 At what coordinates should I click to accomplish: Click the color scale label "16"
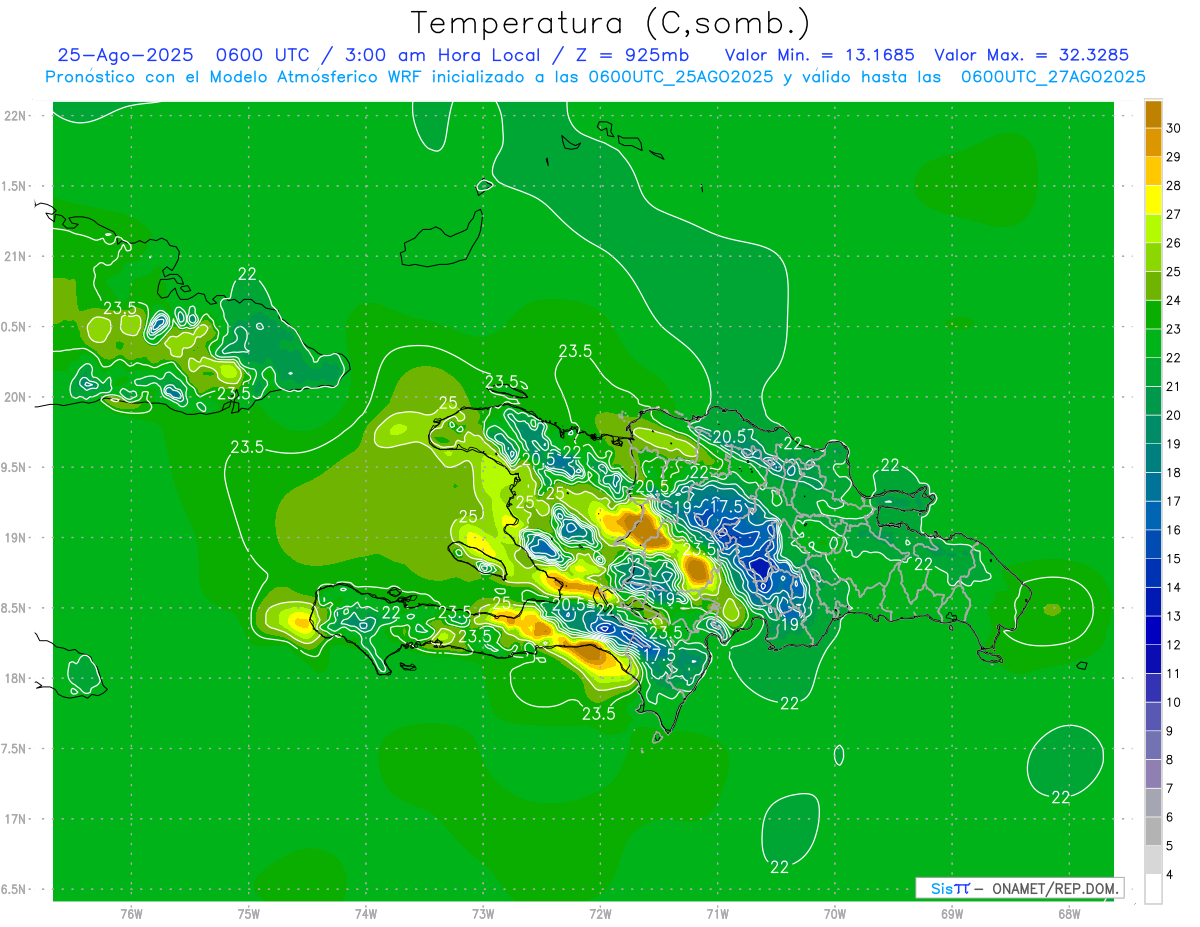1173,530
